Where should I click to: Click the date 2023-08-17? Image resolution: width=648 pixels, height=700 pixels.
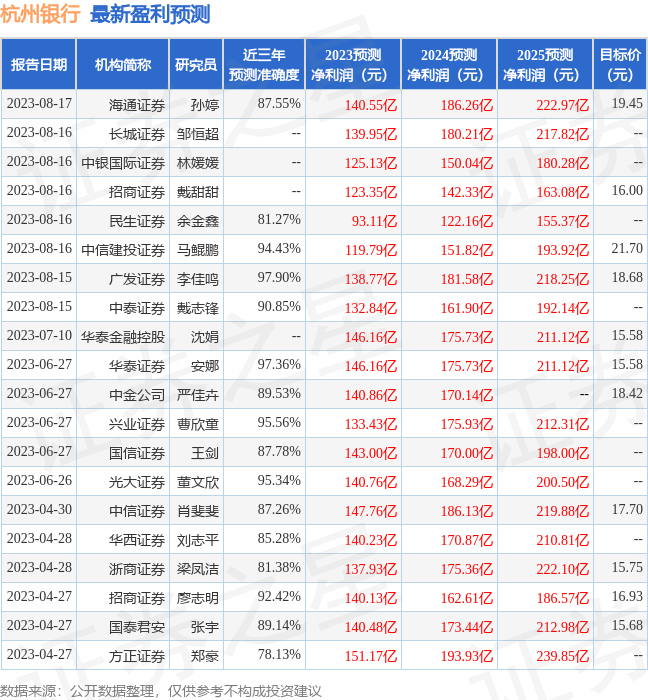pos(39,103)
